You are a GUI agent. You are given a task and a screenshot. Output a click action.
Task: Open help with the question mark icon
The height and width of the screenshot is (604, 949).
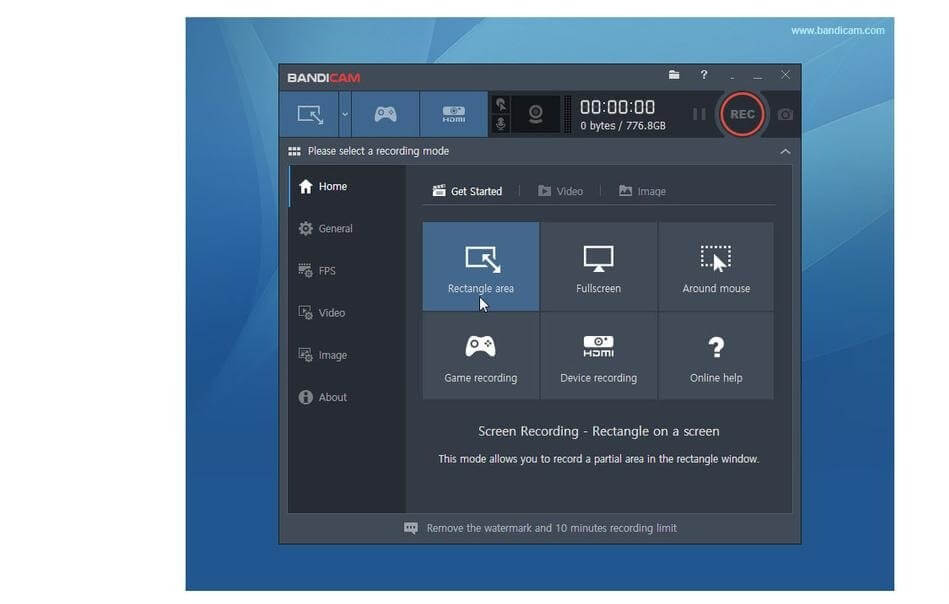(x=703, y=74)
